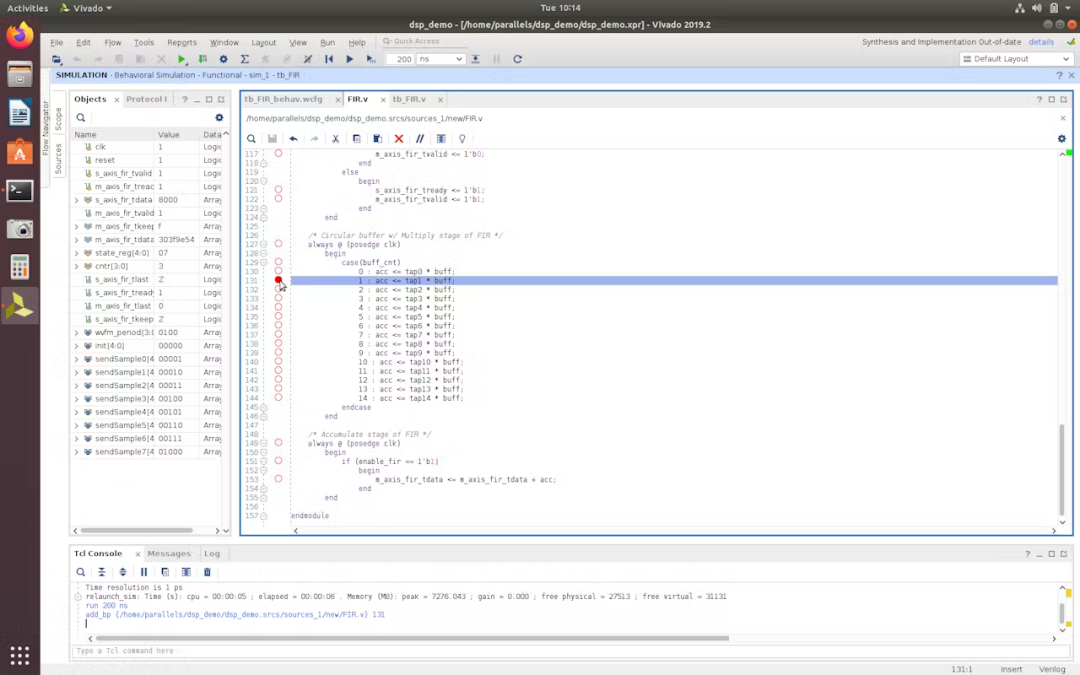
Task: Open the Reports menu
Action: click(x=181, y=43)
